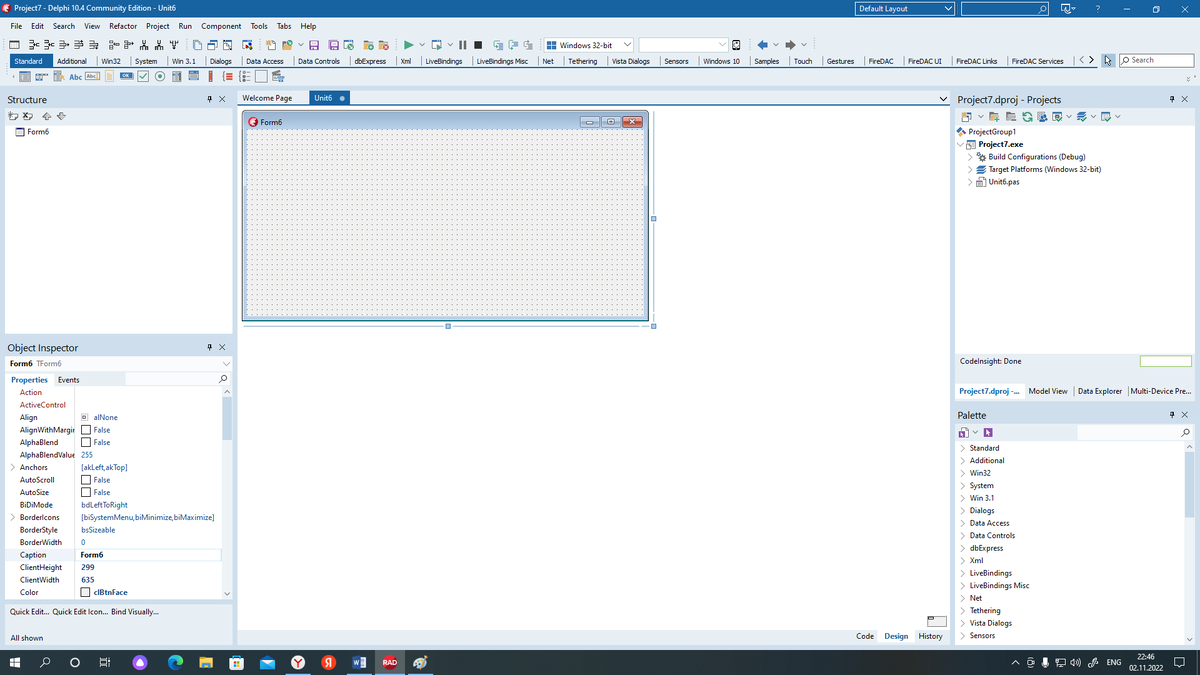Click the purple Save icon in the toolbar
Image resolution: width=1200 pixels, height=675 pixels.
pyautogui.click(x=314, y=45)
